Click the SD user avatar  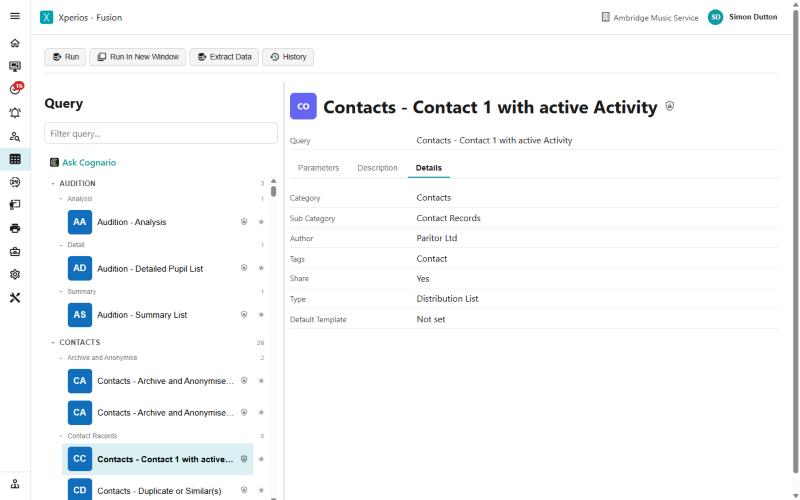pos(715,17)
